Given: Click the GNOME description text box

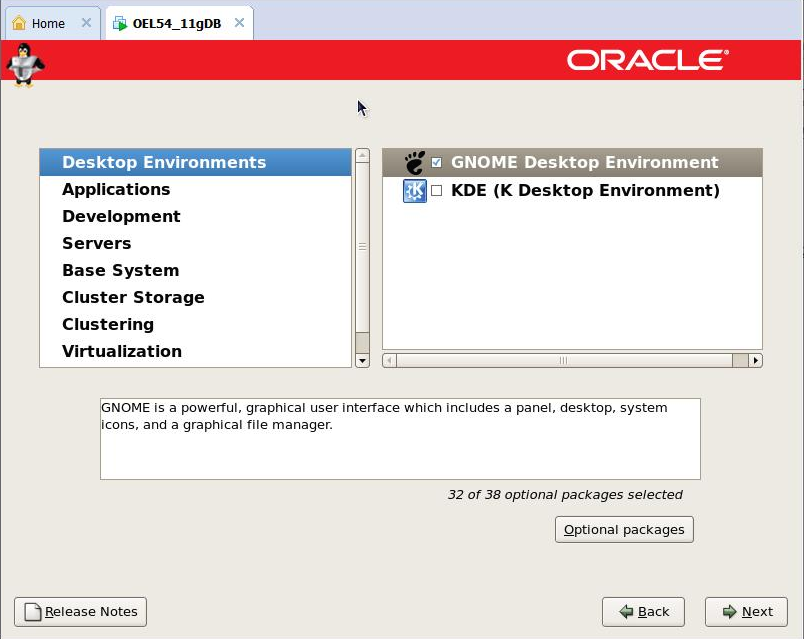Looking at the screenshot, I should (x=400, y=439).
